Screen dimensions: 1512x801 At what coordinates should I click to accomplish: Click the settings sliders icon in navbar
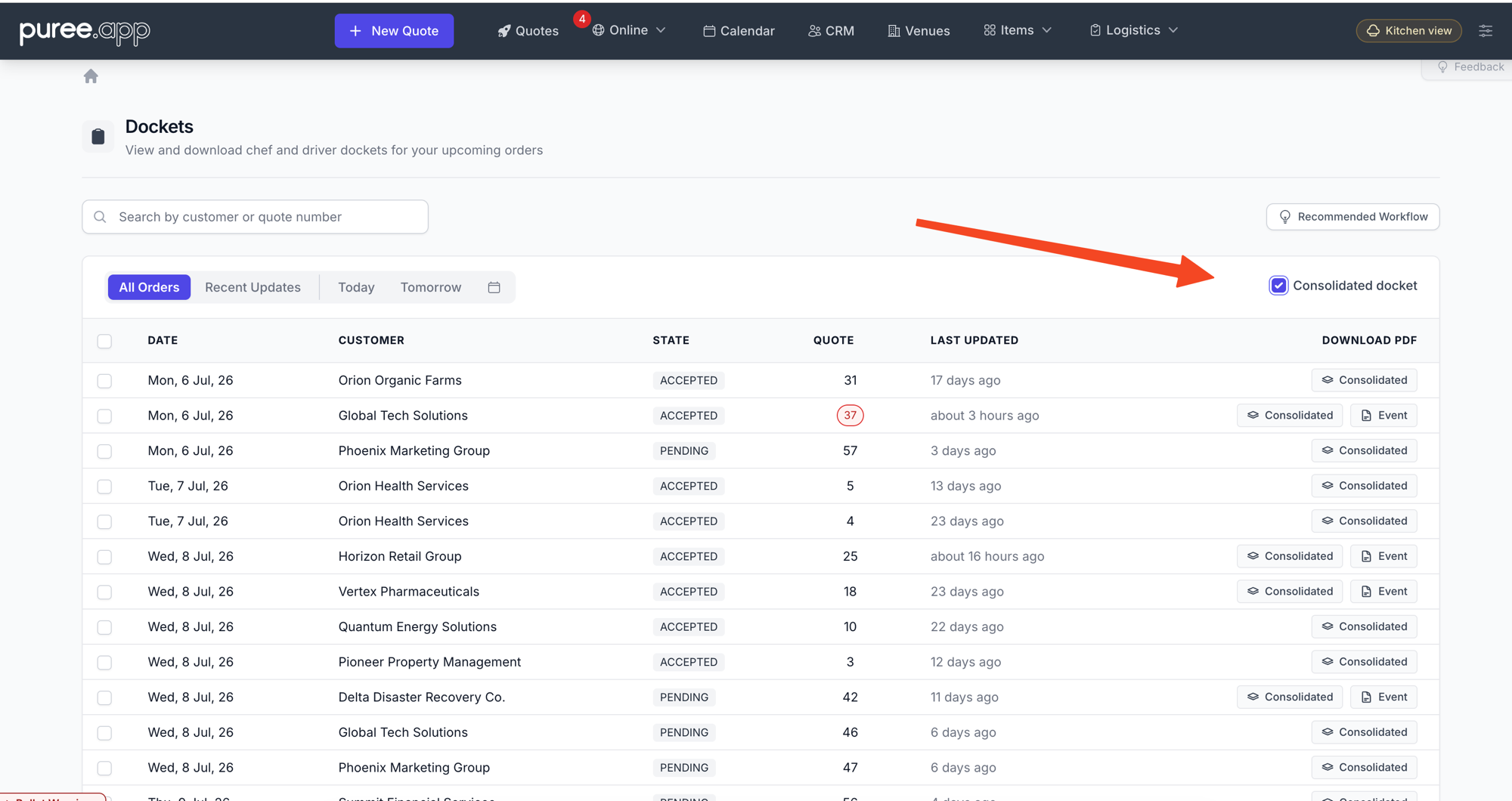click(1486, 31)
